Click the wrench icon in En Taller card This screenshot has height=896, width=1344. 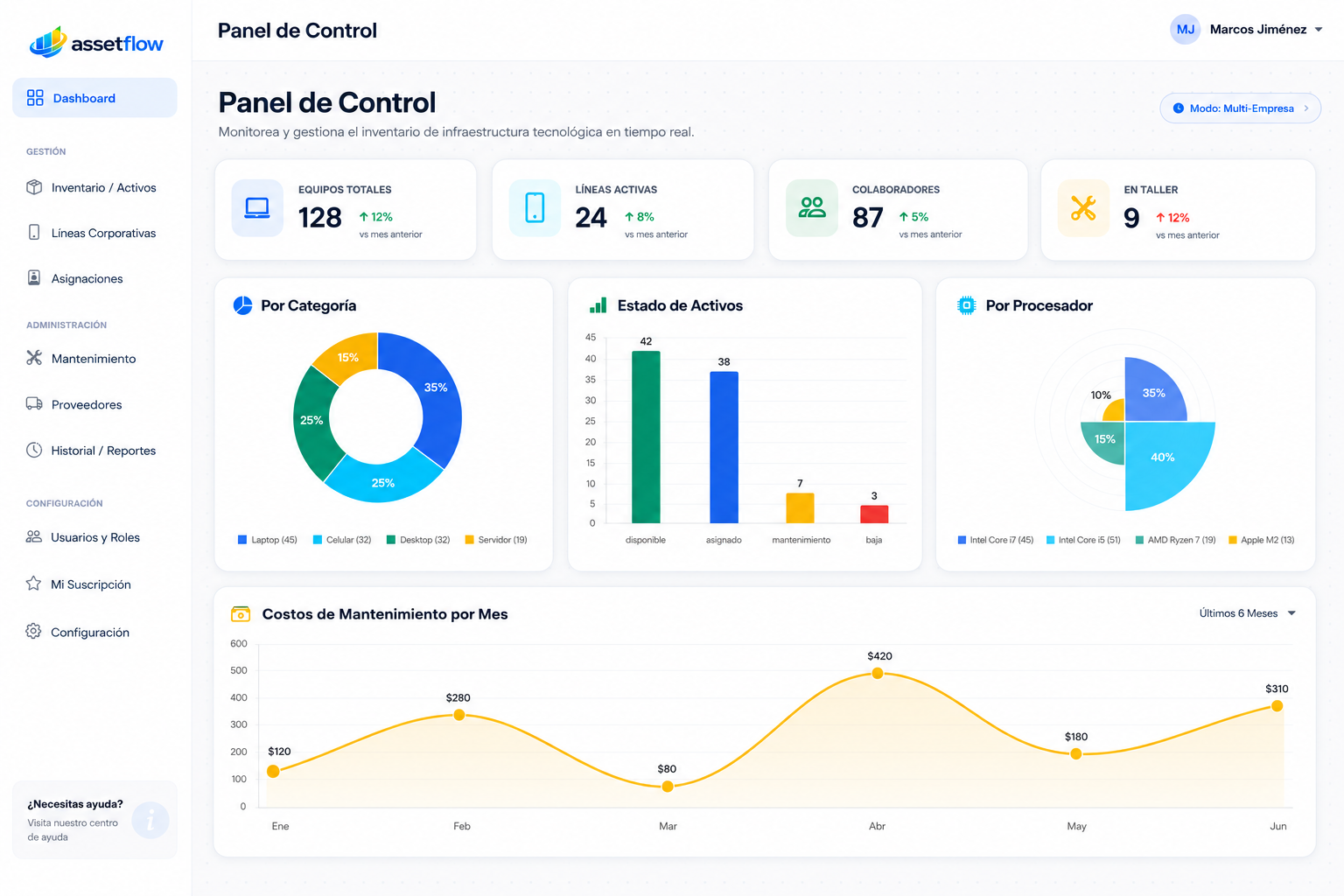tap(1083, 208)
